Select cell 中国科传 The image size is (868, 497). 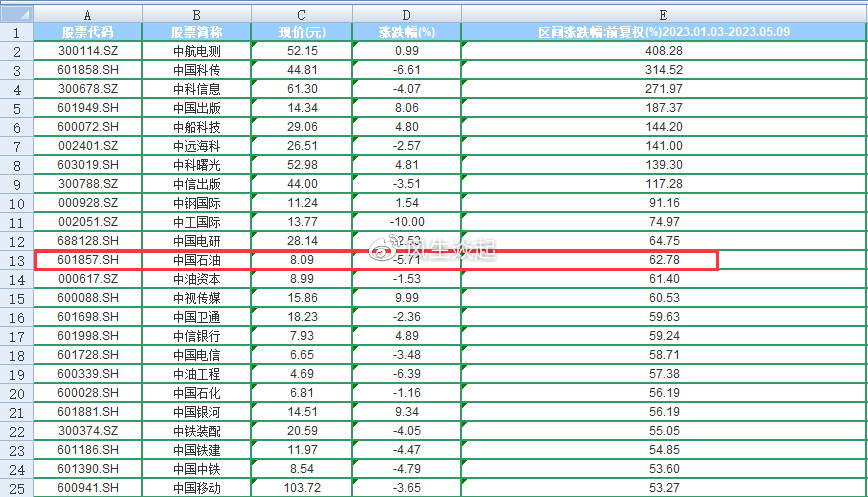point(197,70)
